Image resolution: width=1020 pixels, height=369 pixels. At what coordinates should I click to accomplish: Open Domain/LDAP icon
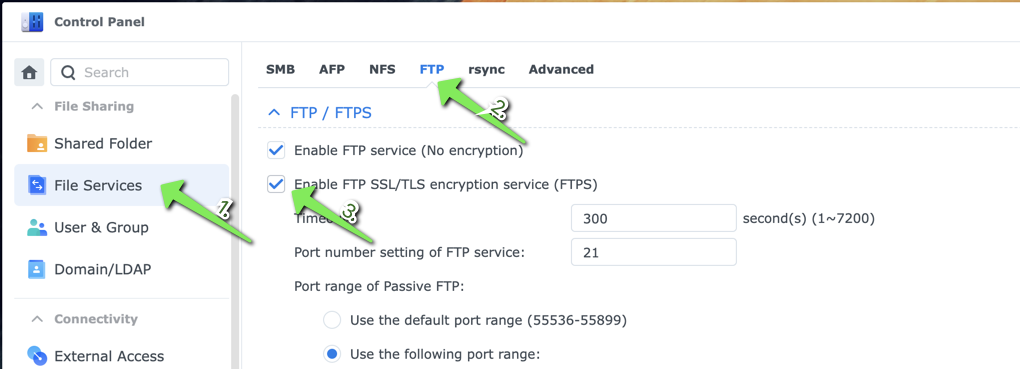(x=37, y=269)
